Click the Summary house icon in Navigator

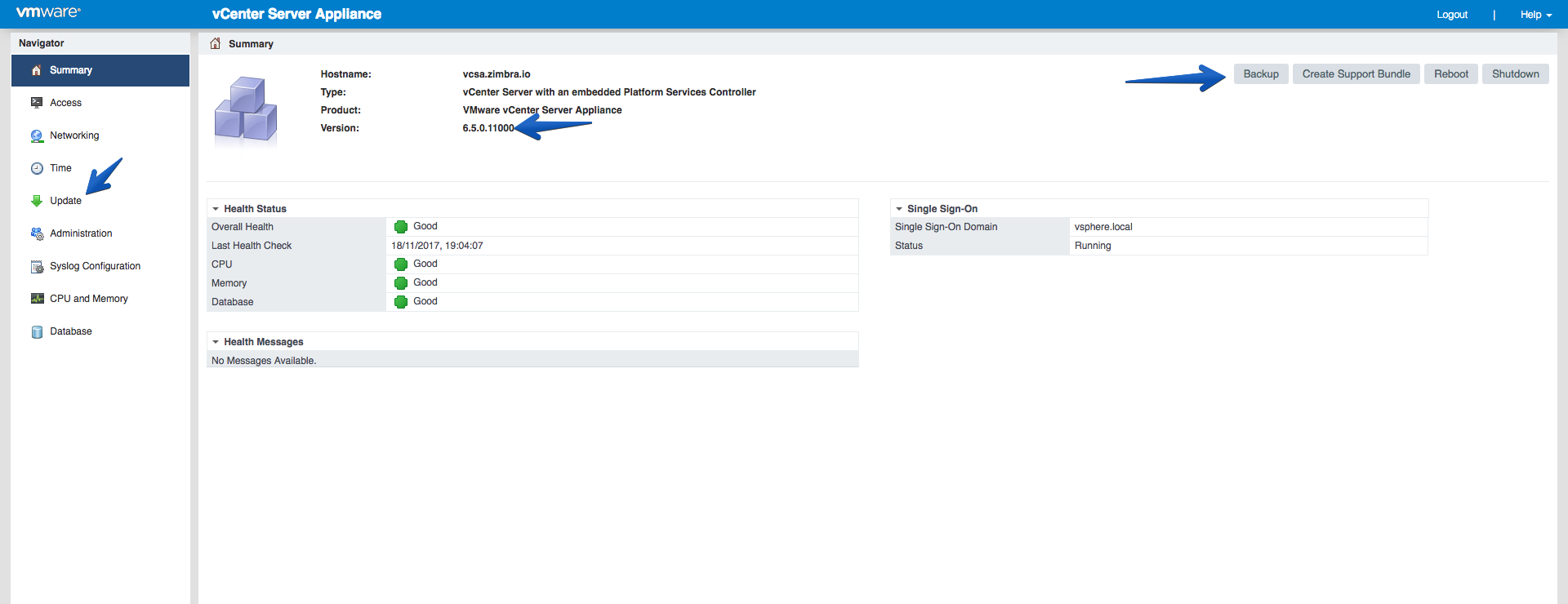pos(36,70)
